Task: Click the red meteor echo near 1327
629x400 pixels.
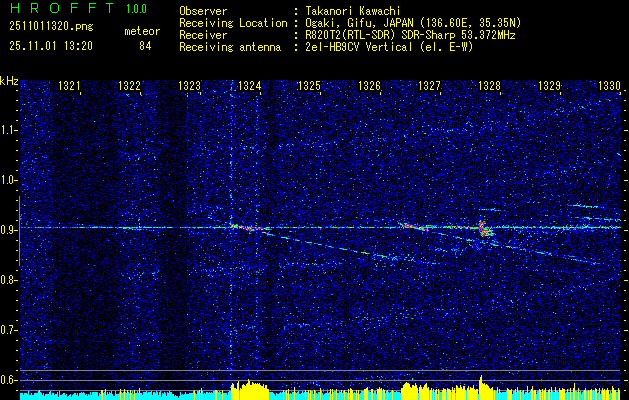Action: (415, 227)
